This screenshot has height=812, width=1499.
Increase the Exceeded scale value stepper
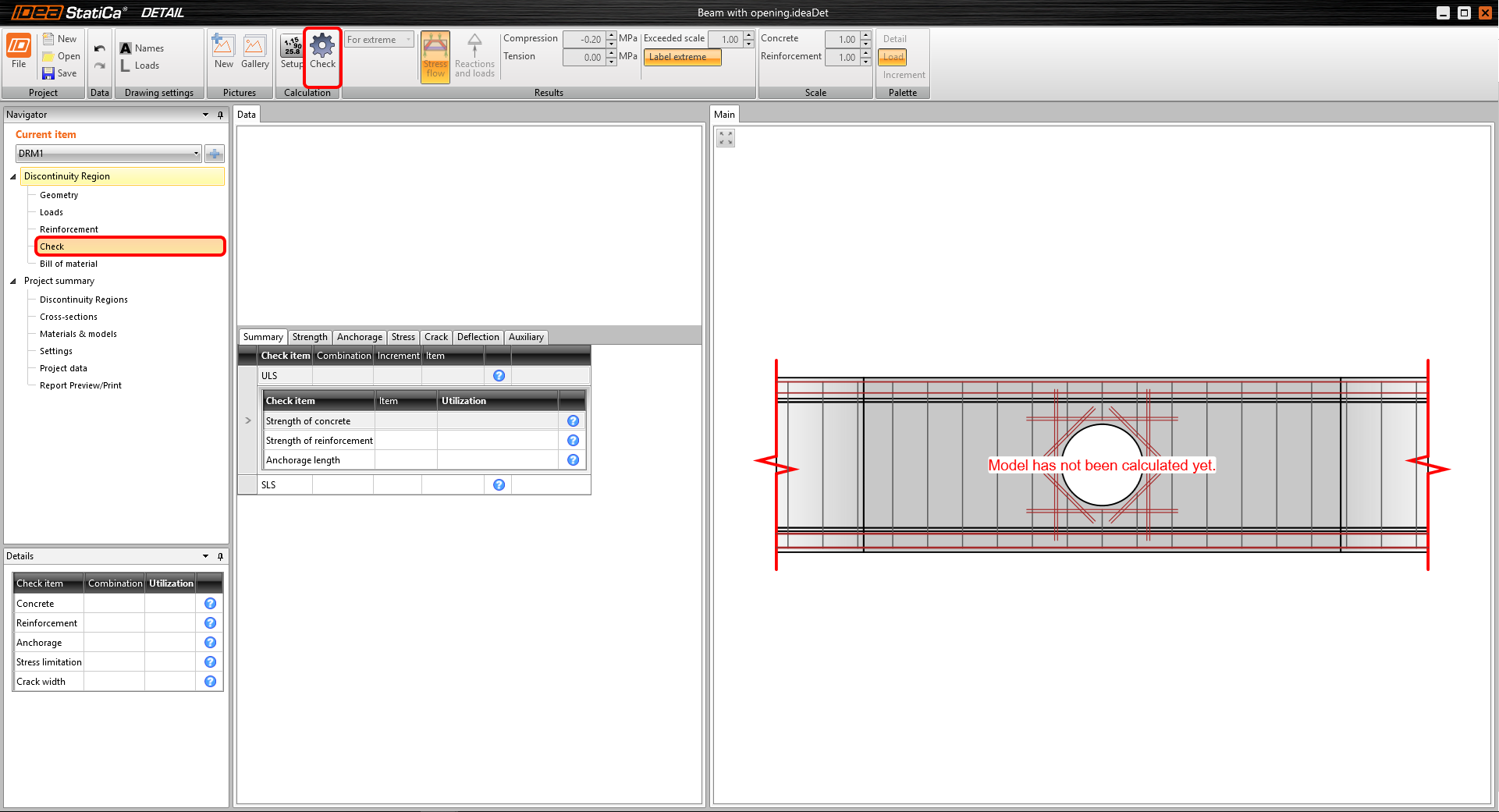[749, 35]
